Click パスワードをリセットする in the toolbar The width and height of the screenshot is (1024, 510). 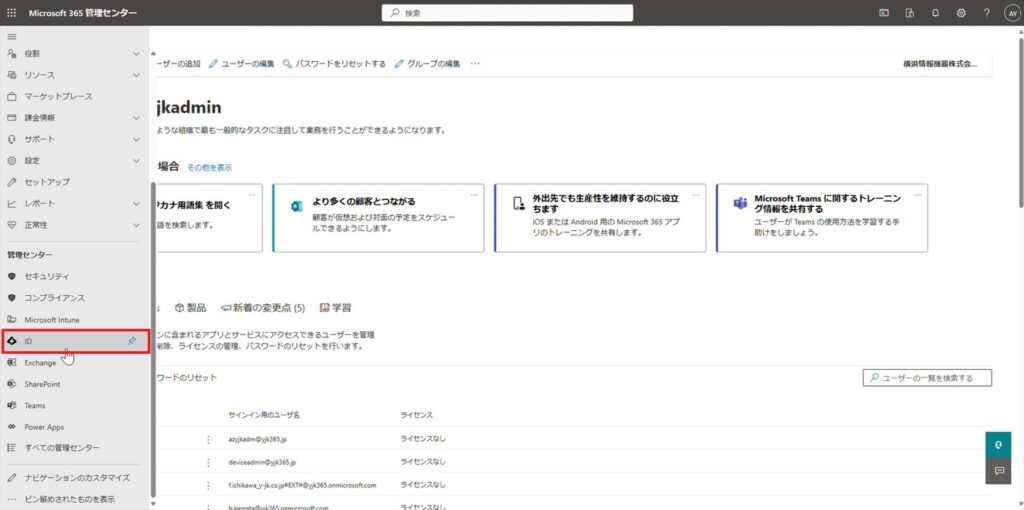tap(334, 64)
